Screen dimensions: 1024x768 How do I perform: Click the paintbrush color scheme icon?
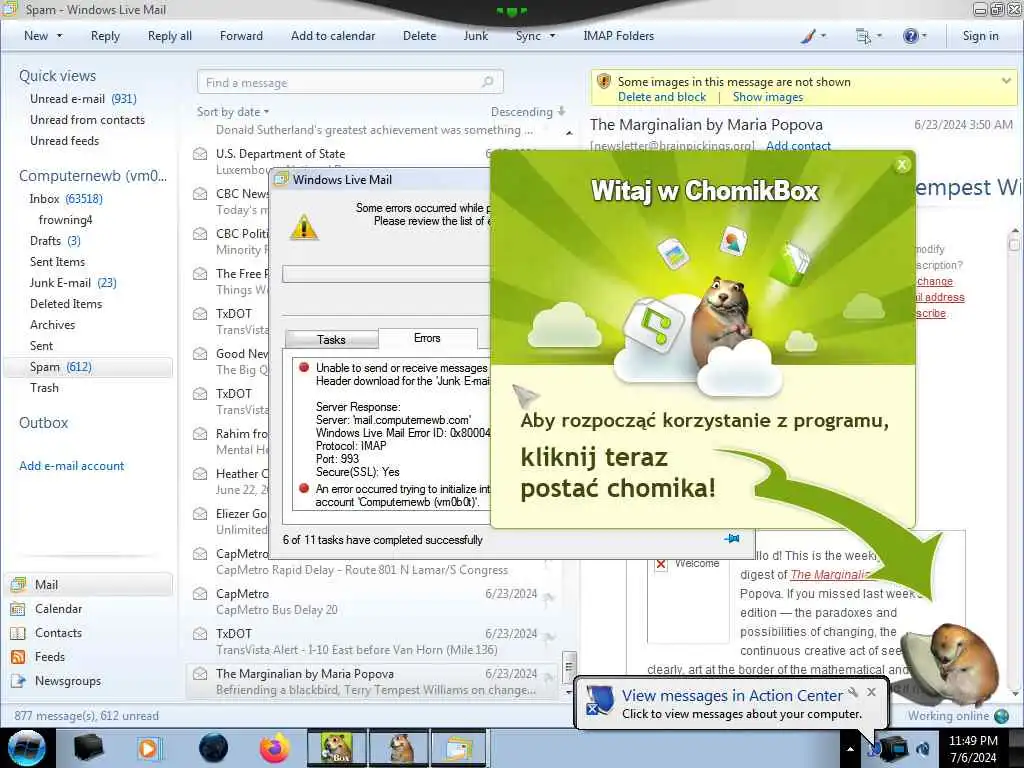click(808, 36)
